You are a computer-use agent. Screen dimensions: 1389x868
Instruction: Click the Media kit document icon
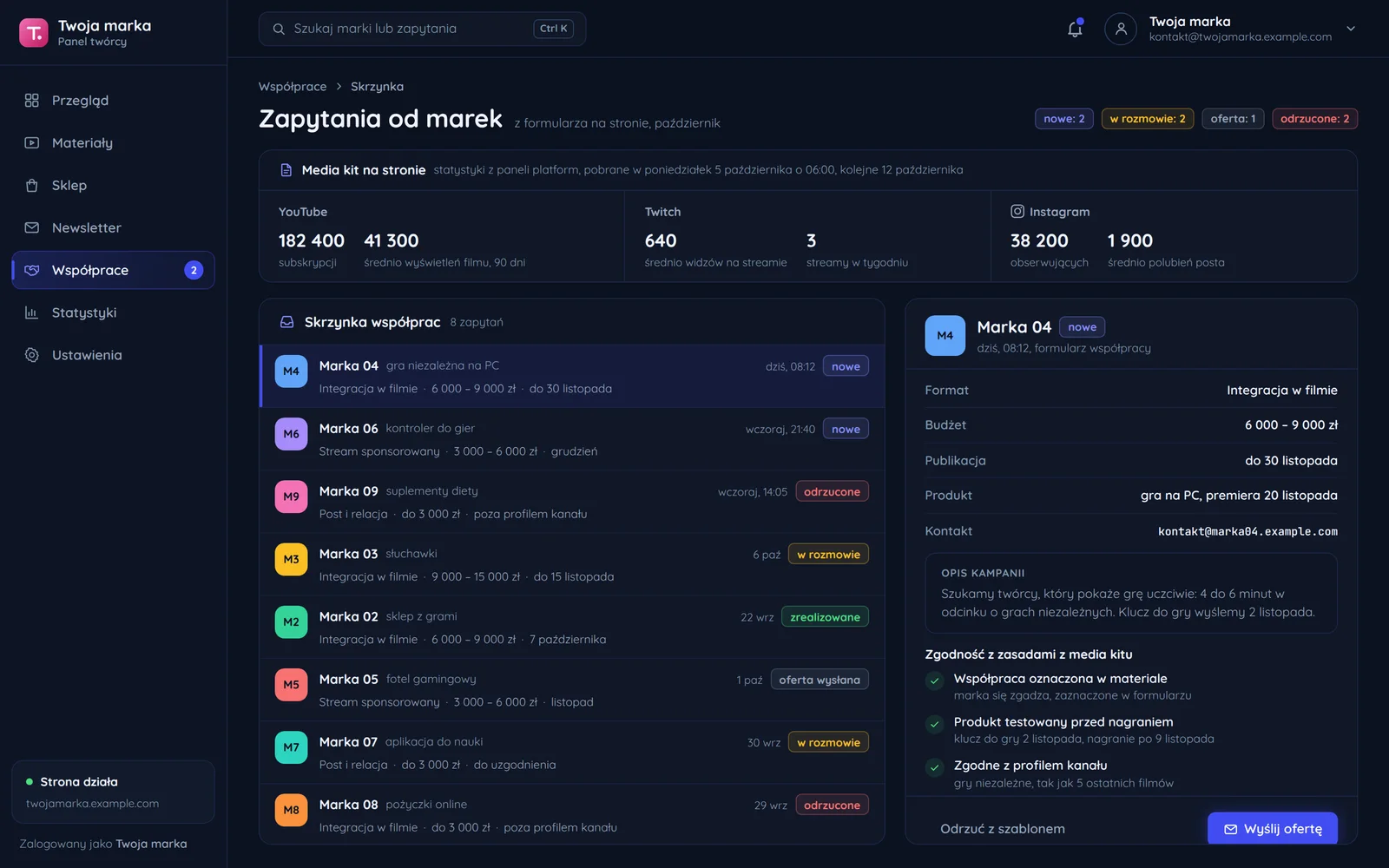[286, 170]
